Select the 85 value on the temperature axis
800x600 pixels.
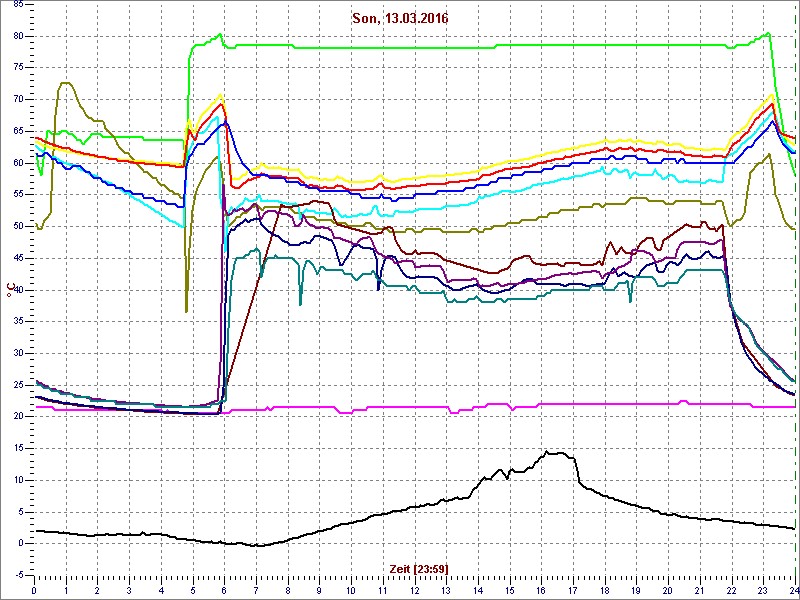[x=17, y=5]
